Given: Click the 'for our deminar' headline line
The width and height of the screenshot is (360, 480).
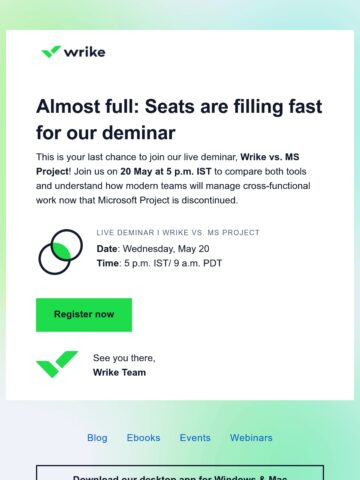Looking at the screenshot, I should [106, 133].
